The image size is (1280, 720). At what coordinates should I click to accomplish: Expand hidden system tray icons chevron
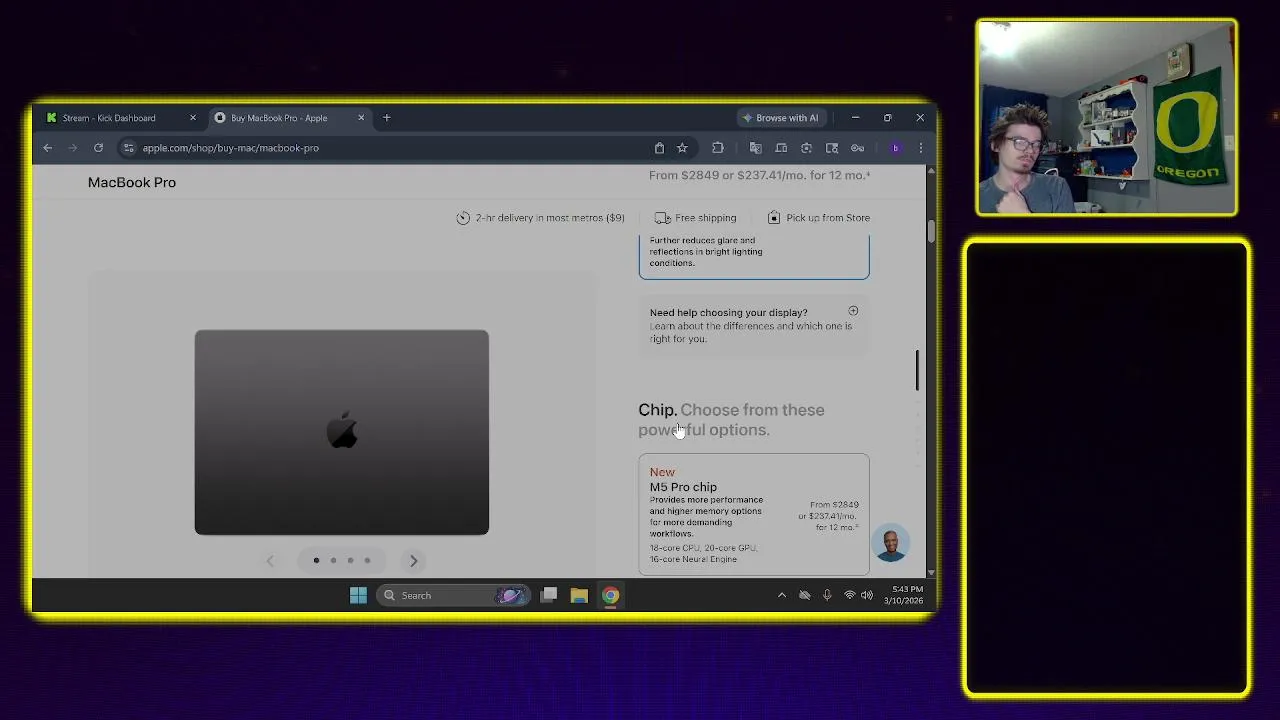(x=781, y=596)
